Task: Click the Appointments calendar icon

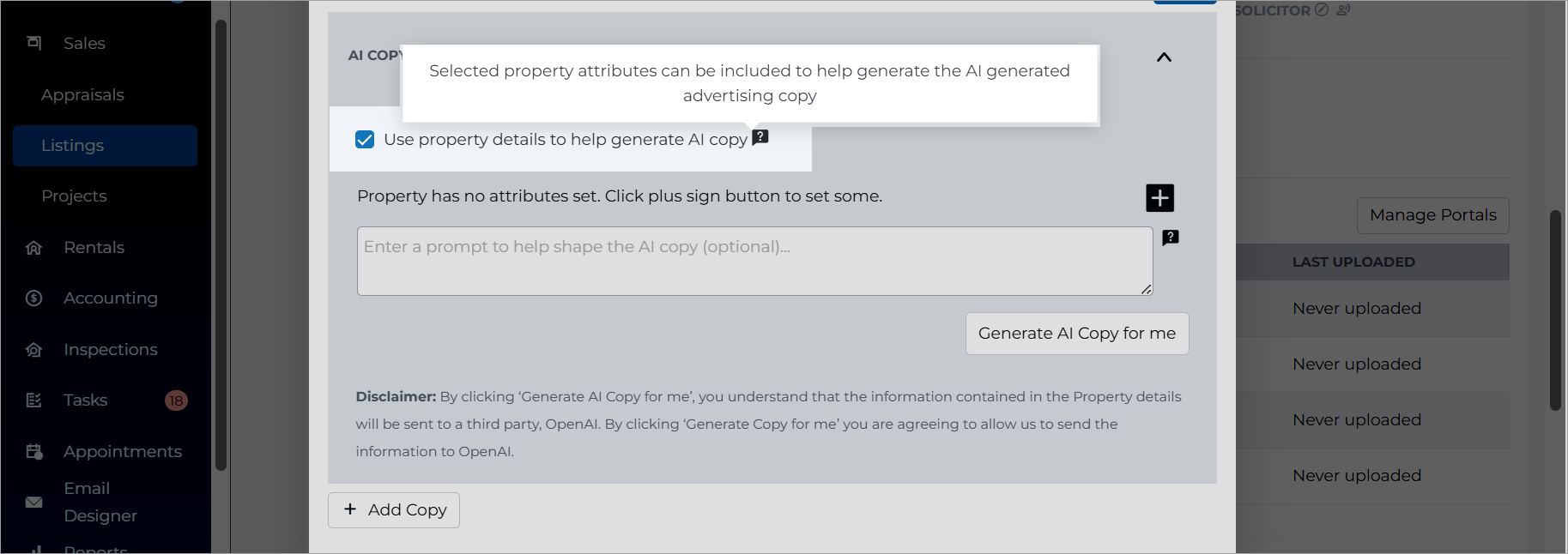Action: click(34, 452)
